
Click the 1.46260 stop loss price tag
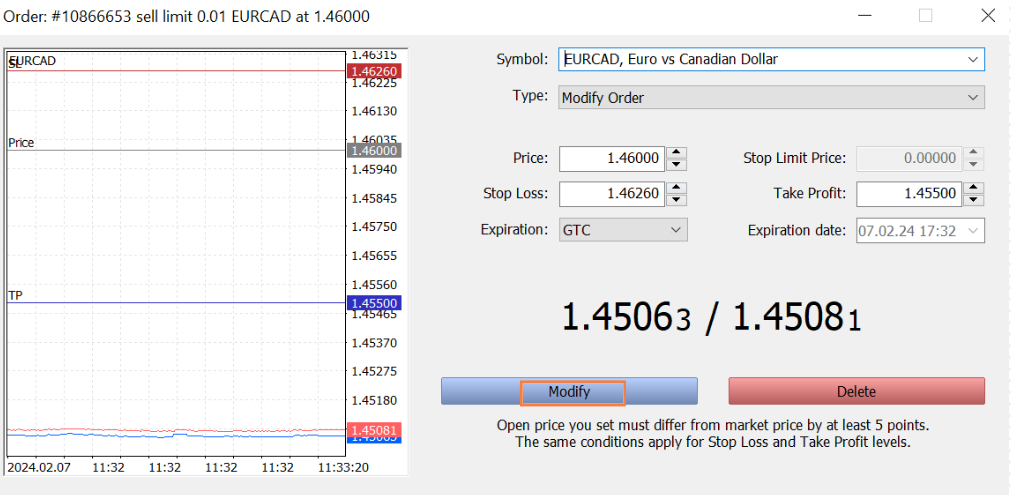click(373, 71)
